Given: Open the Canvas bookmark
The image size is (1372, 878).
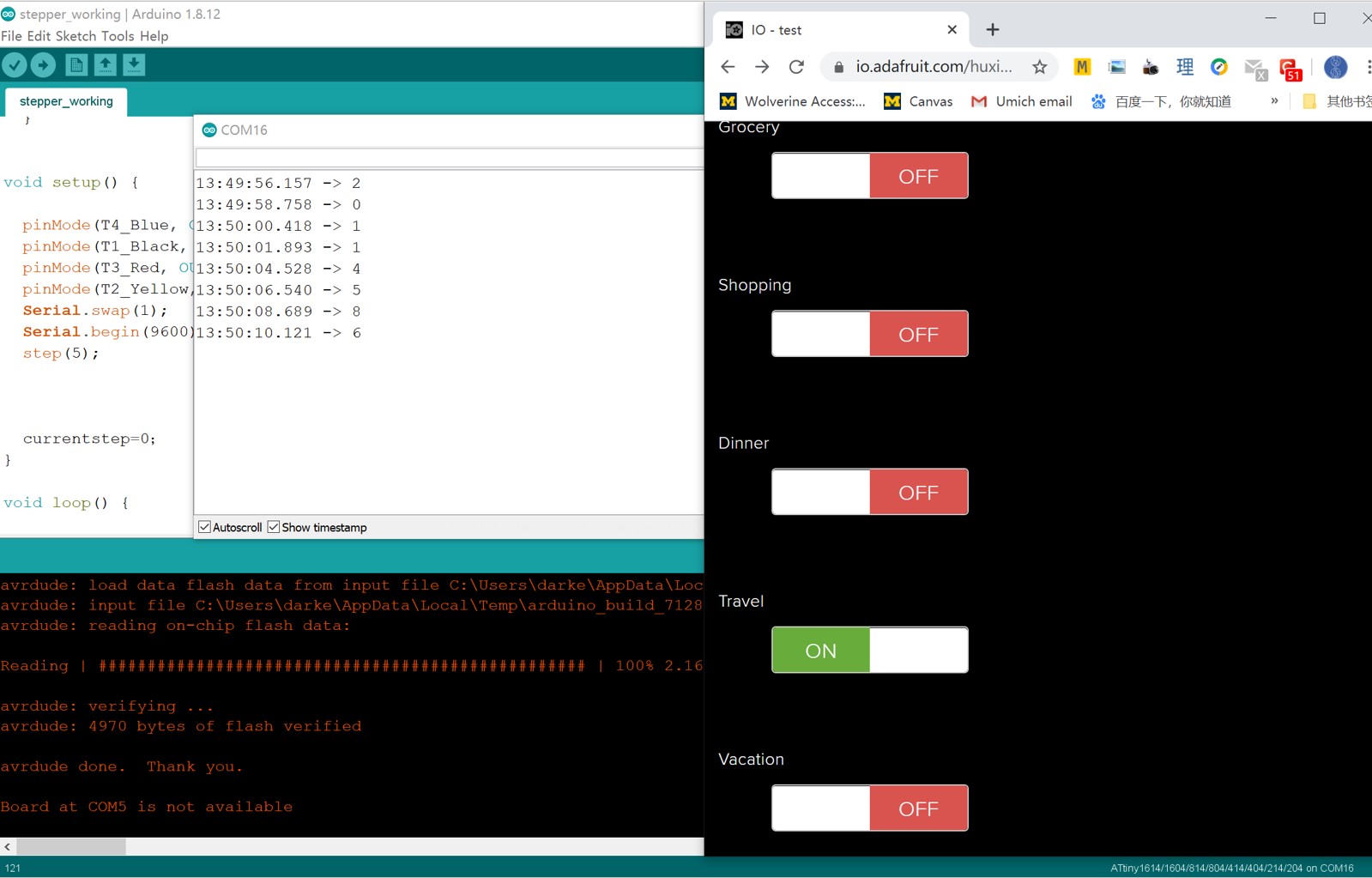Looking at the screenshot, I should (918, 101).
